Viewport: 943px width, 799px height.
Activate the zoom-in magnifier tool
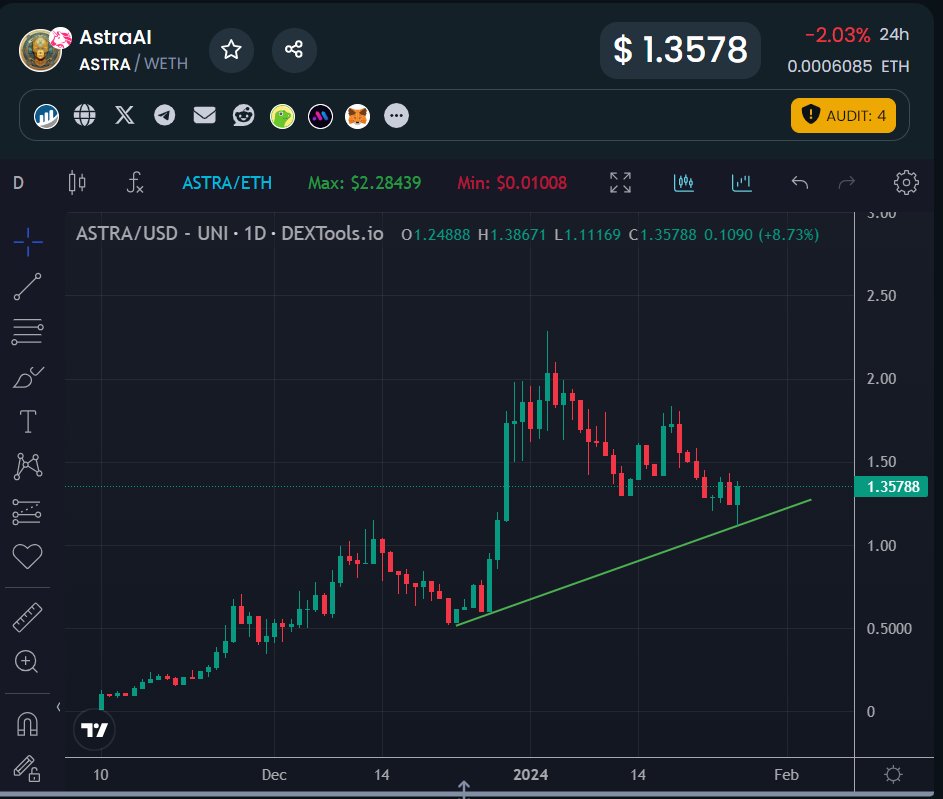(26, 662)
